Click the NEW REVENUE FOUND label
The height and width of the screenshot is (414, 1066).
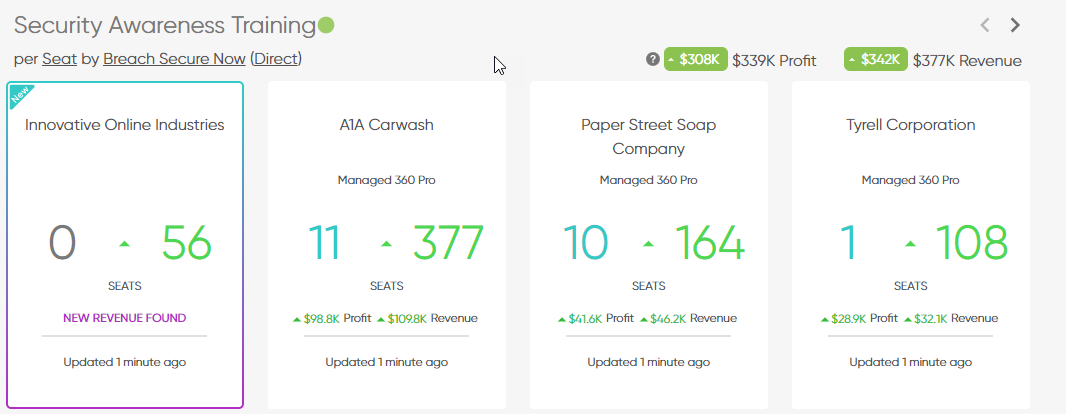point(124,318)
